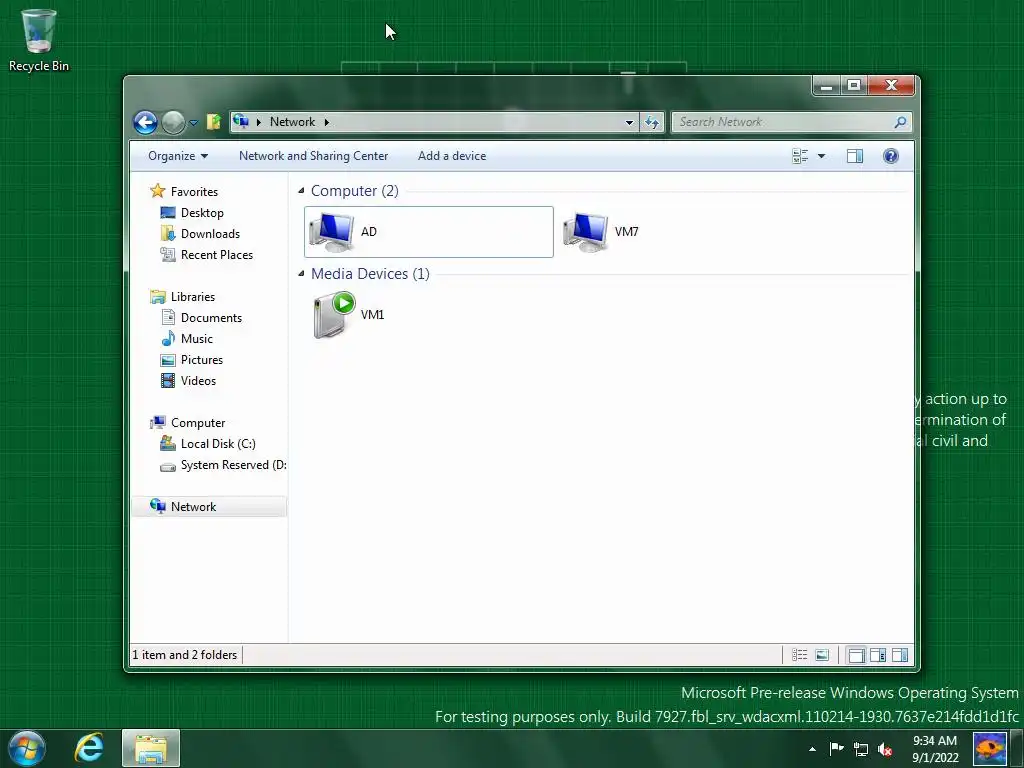Viewport: 1024px width, 768px height.
Task: Click the folder icon beside navigation arrows
Action: pyautogui.click(x=214, y=122)
